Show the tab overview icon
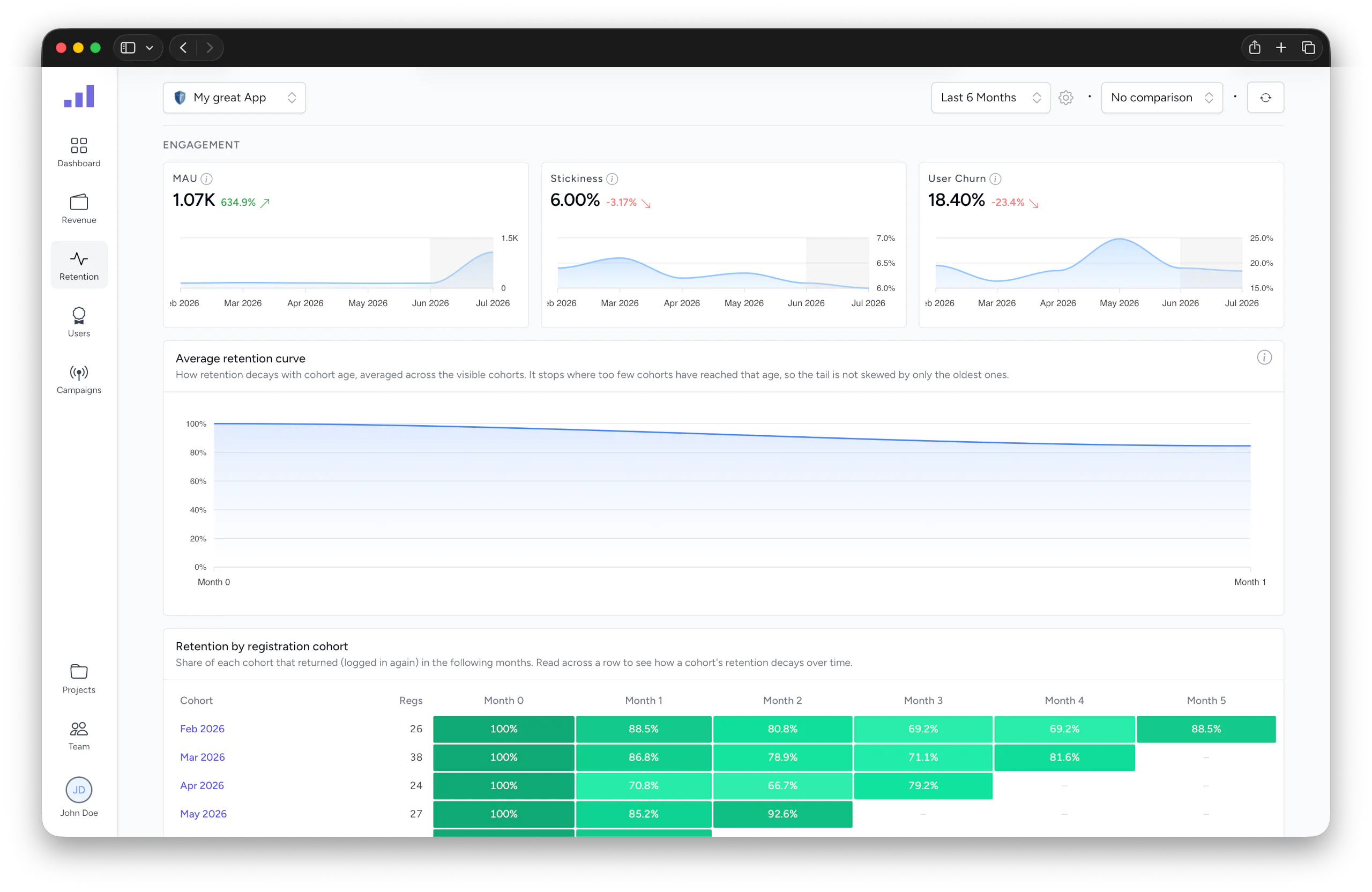The width and height of the screenshot is (1372, 892). pos(1308,48)
